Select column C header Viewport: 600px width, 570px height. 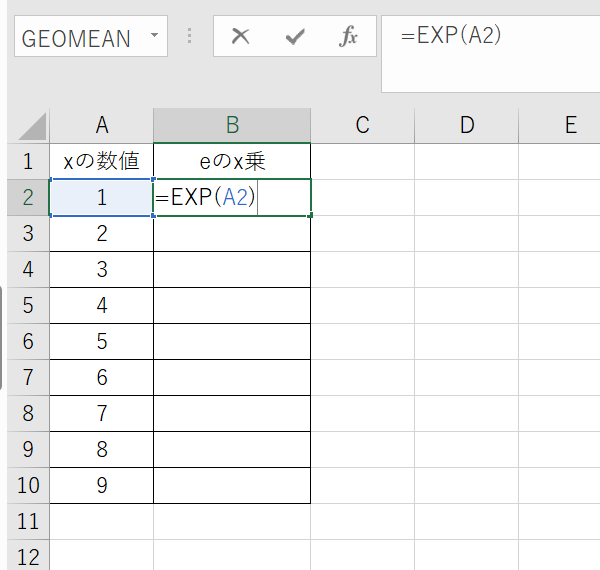(362, 125)
